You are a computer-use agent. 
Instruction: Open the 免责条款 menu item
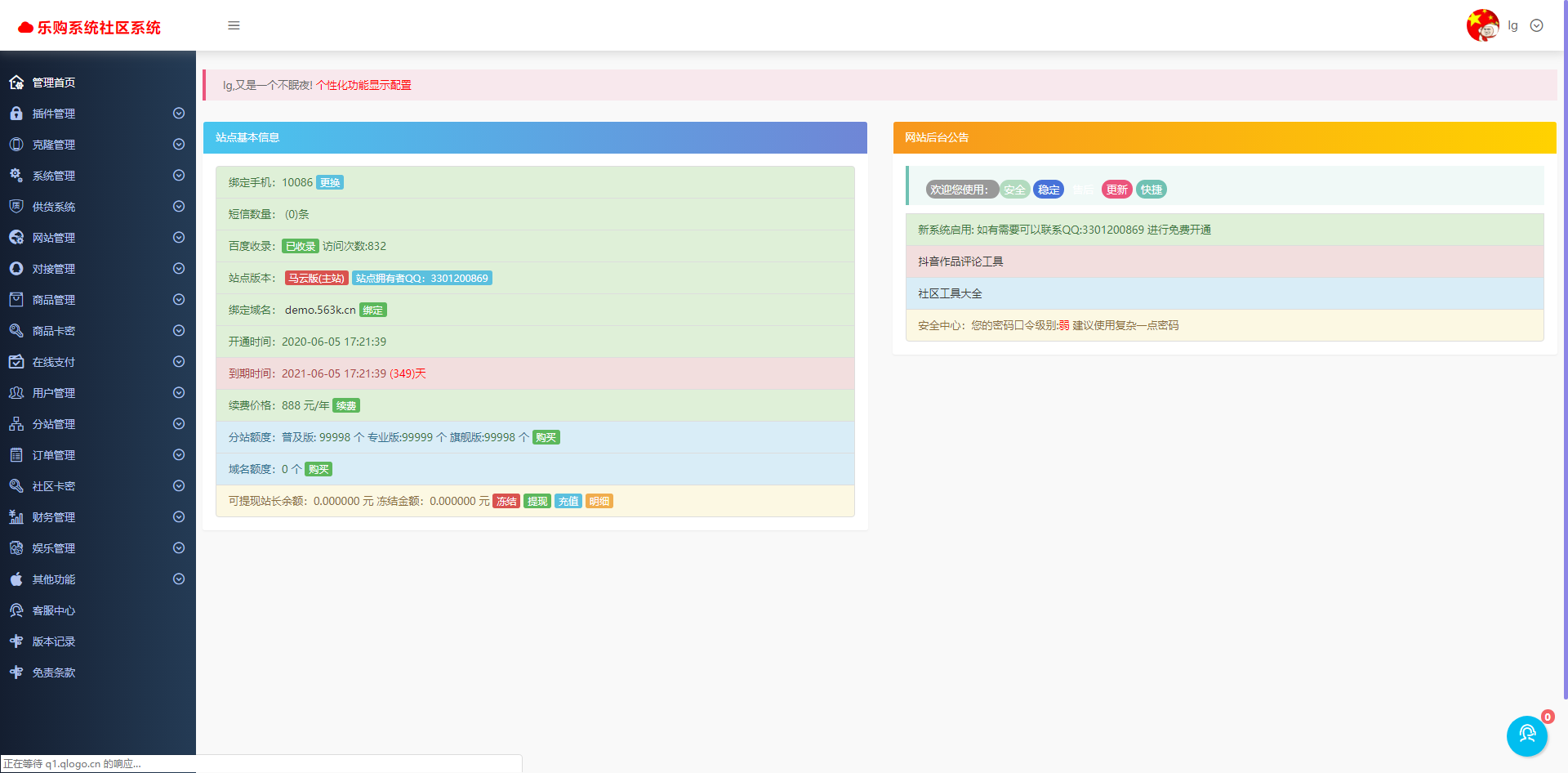(x=54, y=672)
